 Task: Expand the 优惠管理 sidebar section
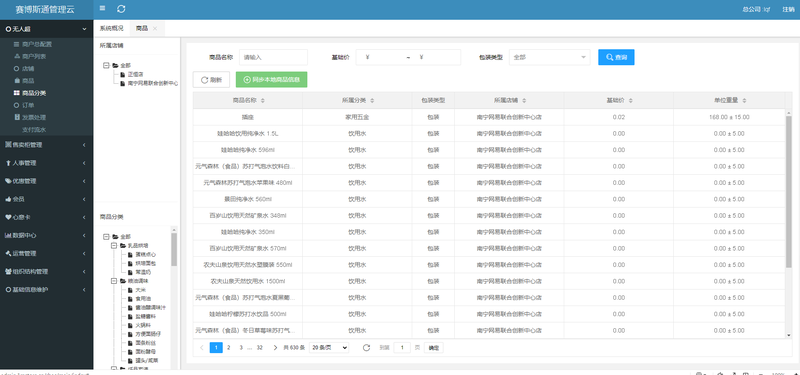pos(46,181)
